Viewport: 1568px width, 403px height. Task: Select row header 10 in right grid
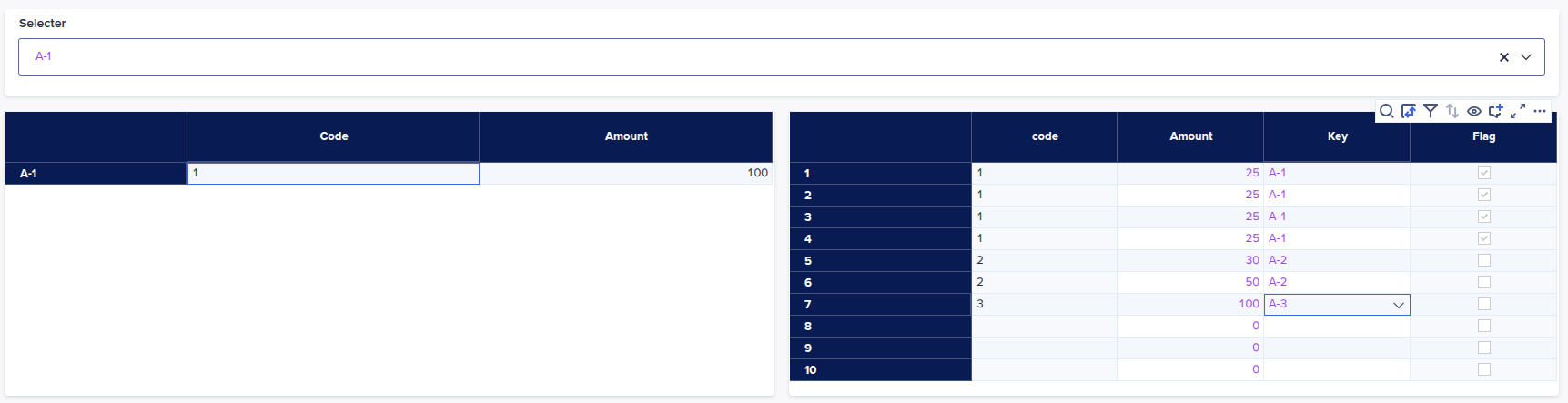point(880,370)
